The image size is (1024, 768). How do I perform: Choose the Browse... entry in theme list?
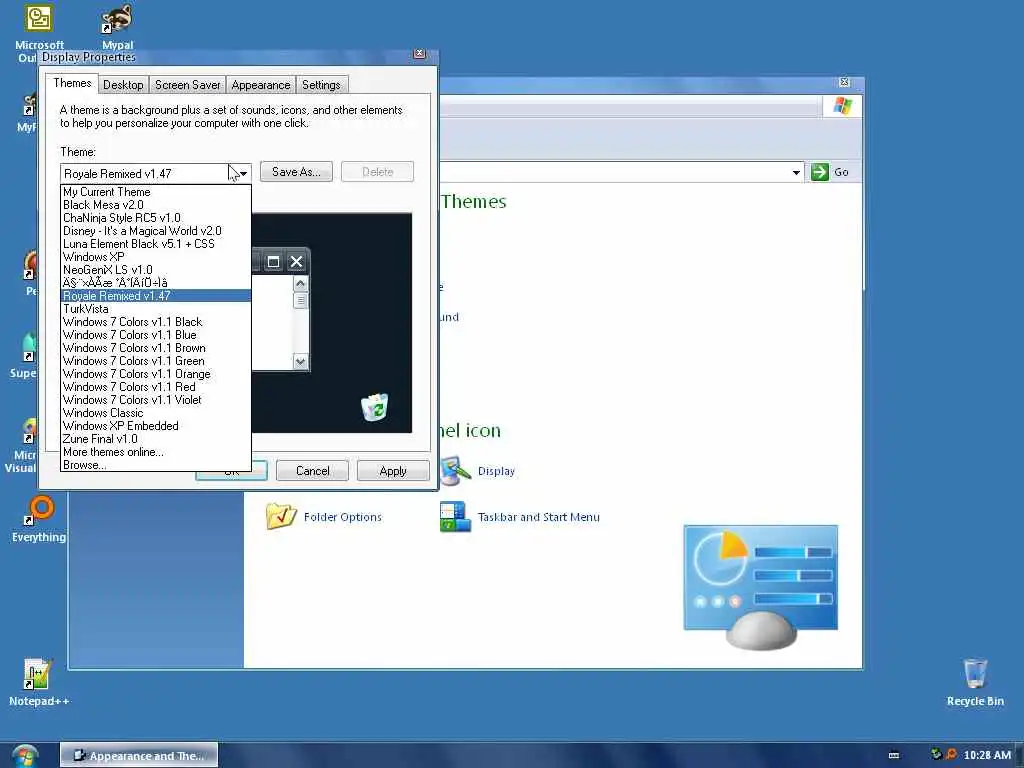[155, 465]
